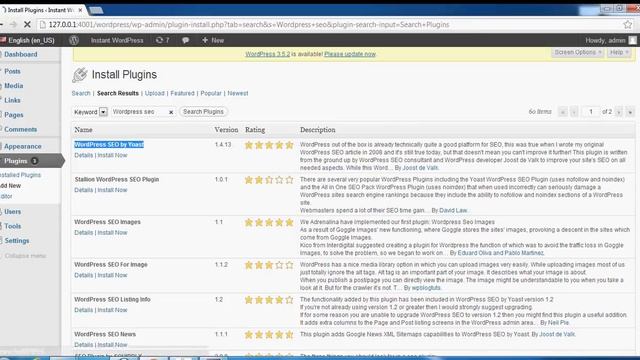This screenshot has height=360, width=640.
Task: Install Now for WordPress SEO by Yoast
Action: [112, 155]
